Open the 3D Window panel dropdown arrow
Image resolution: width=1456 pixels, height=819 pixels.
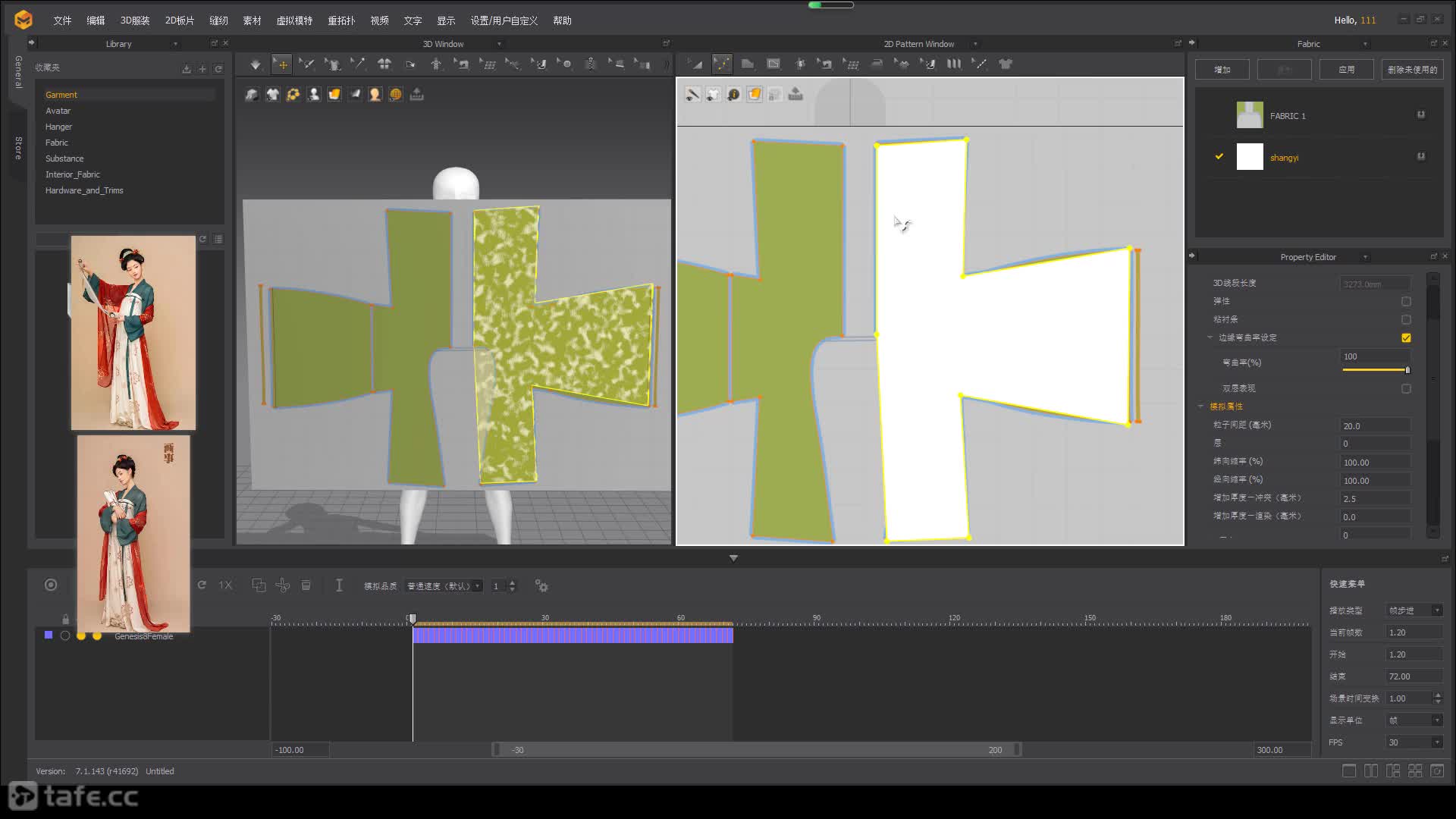point(499,44)
